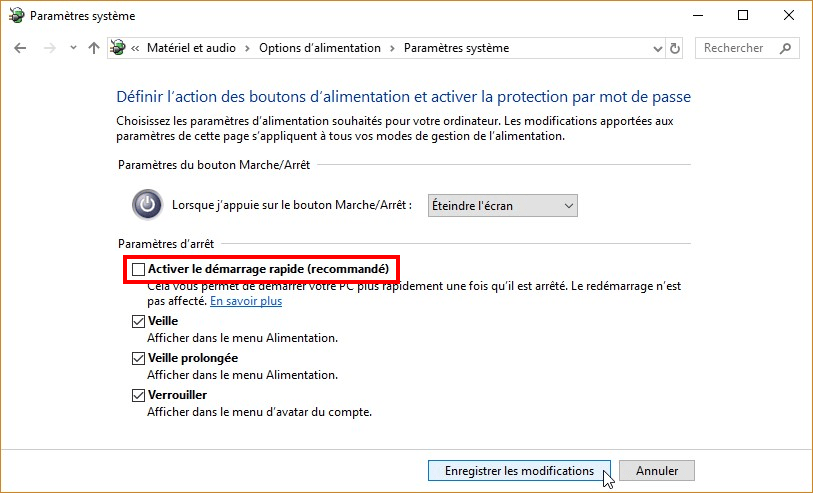Go to Options d'alimentation breadcrumb
813x493 pixels.
coord(320,48)
